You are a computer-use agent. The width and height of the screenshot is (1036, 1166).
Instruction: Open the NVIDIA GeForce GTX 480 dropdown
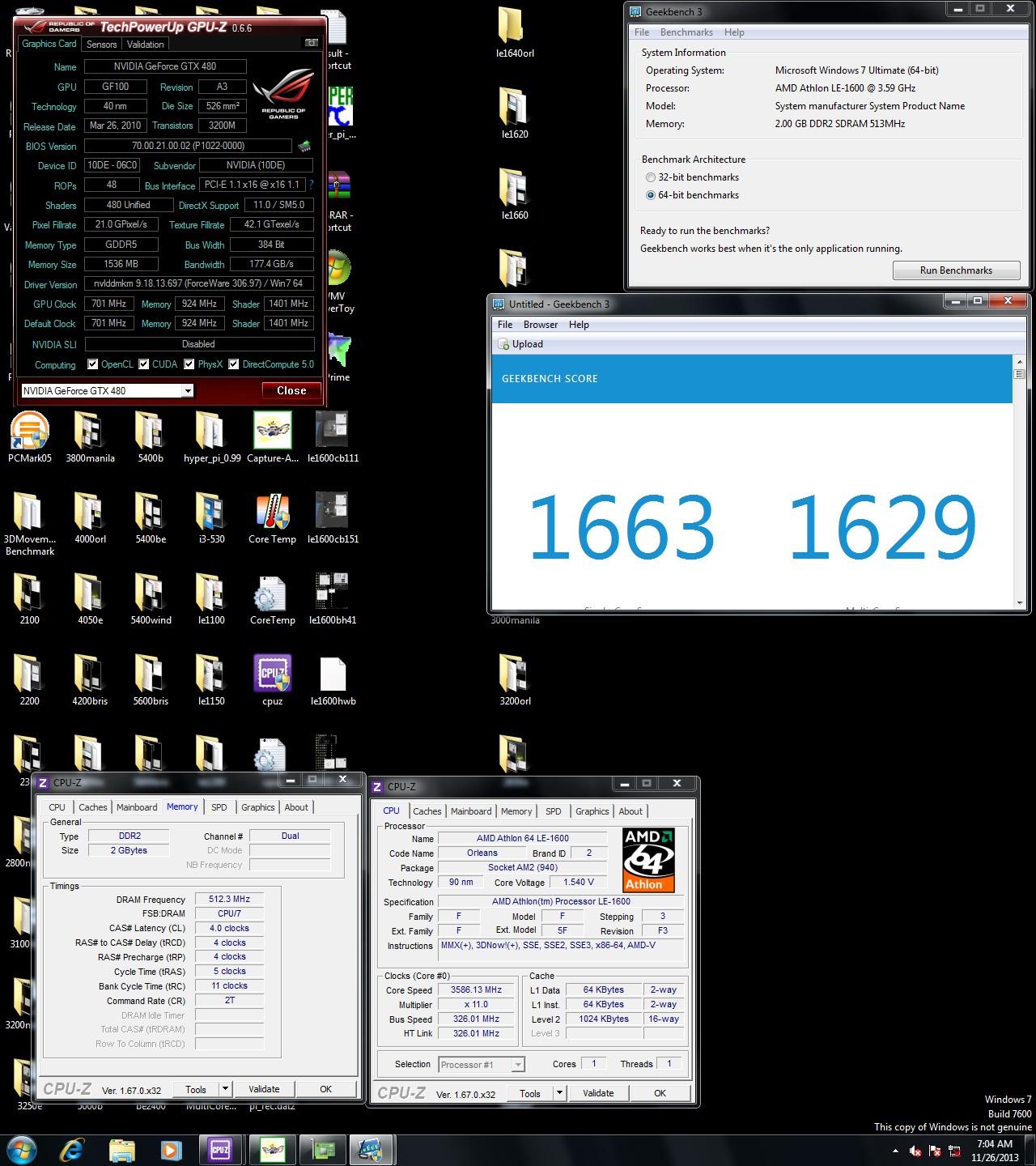tap(107, 391)
